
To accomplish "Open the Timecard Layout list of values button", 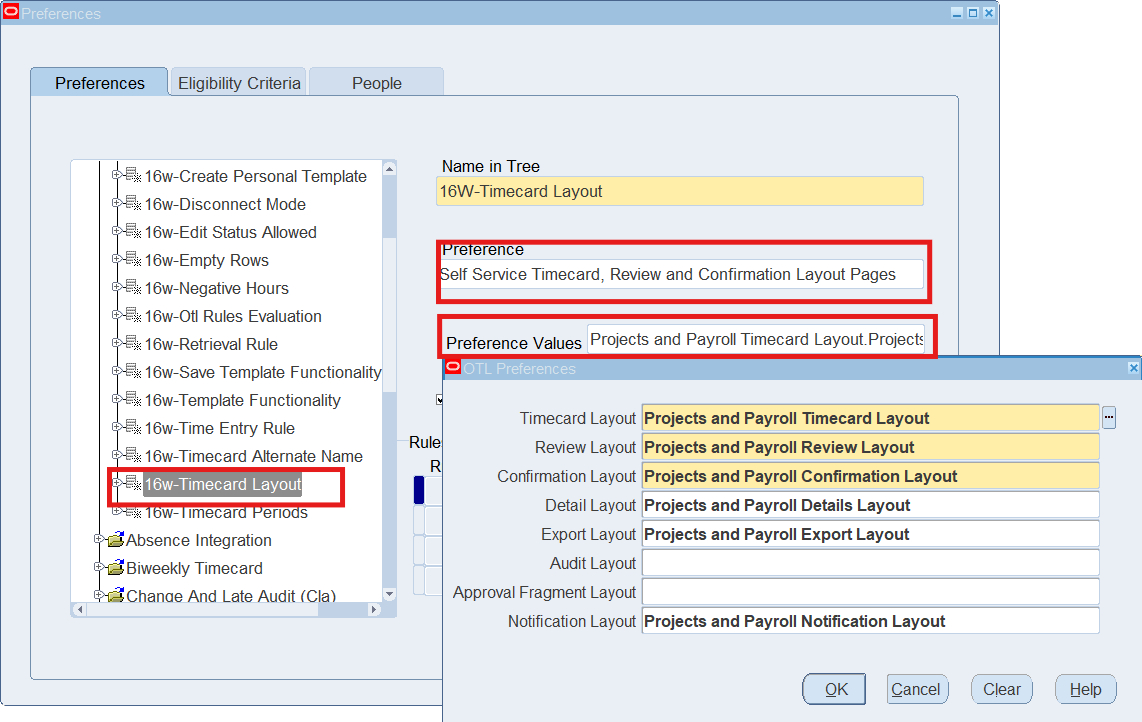I will 1108,418.
